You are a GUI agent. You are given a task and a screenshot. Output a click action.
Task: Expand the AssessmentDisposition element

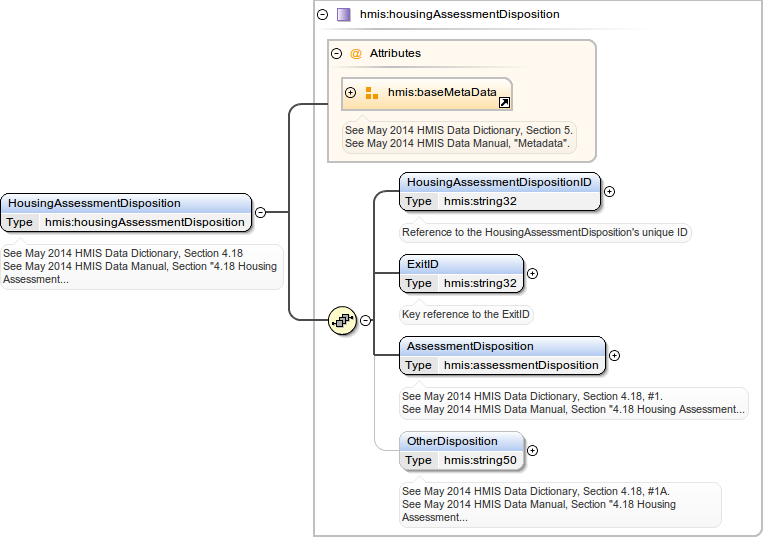click(x=614, y=355)
